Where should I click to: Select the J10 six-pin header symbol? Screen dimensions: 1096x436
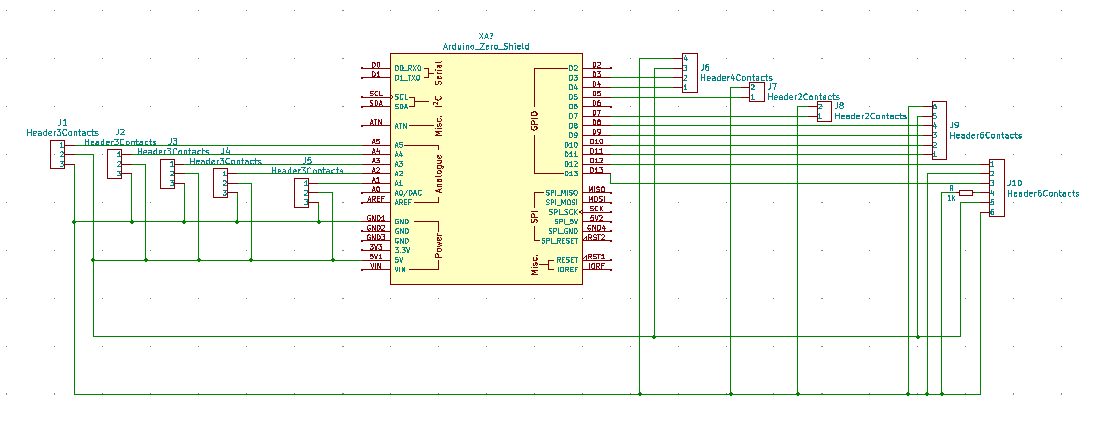[x=997, y=188]
